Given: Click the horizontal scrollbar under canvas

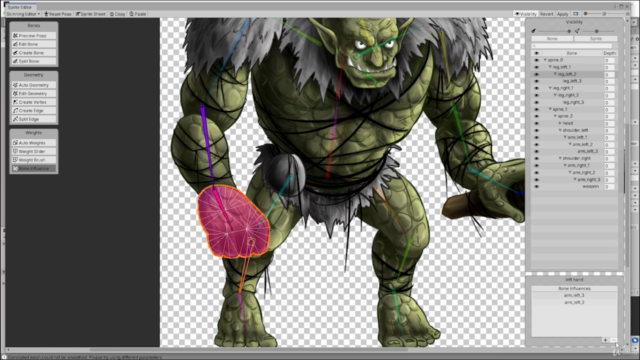Looking at the screenshot, I should (249, 350).
